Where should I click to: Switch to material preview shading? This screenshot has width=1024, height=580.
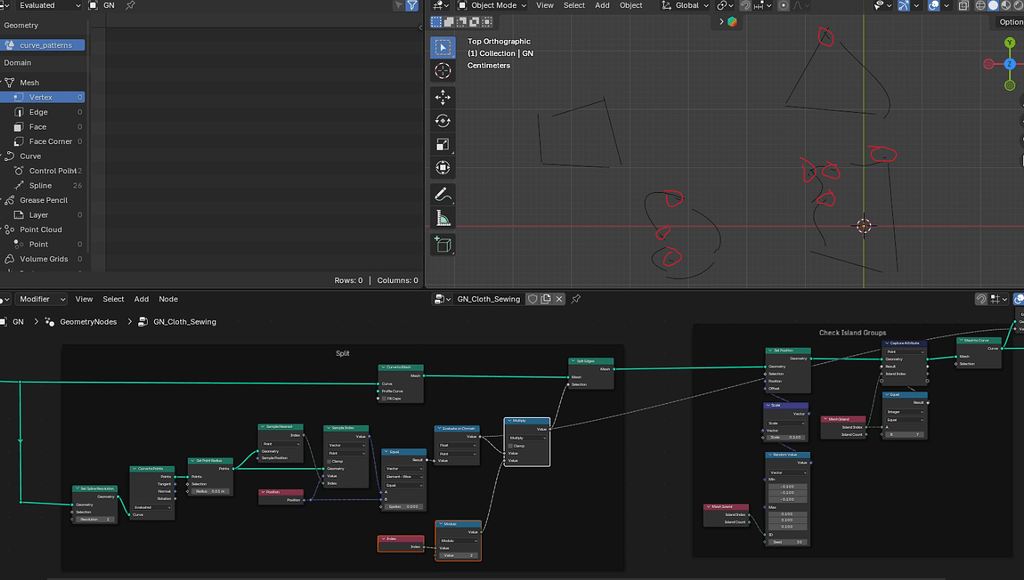coord(1006,5)
